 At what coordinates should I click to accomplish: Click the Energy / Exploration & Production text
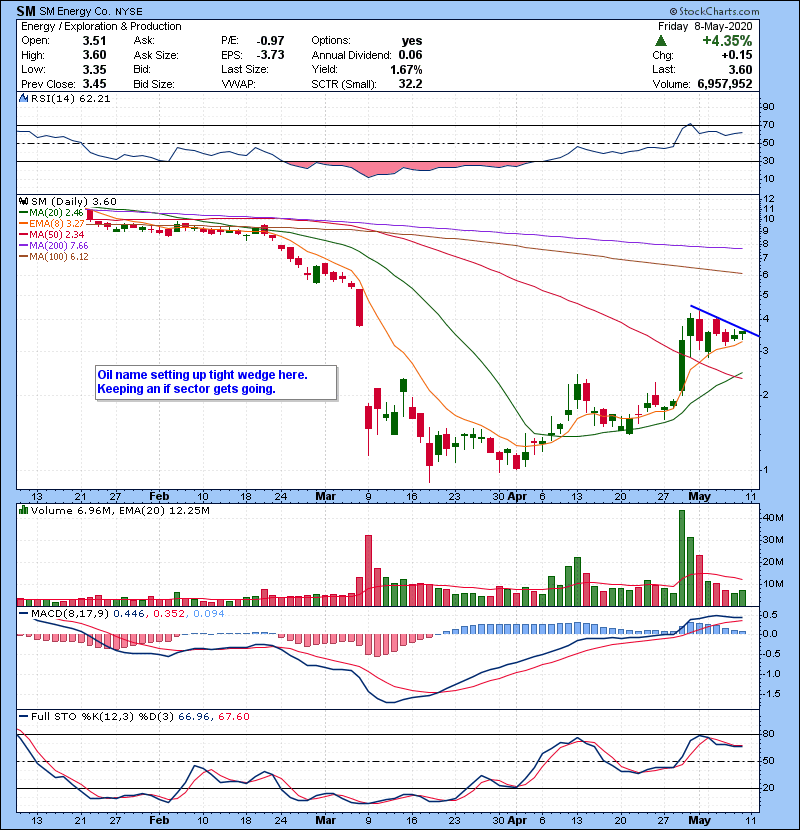(x=101, y=26)
